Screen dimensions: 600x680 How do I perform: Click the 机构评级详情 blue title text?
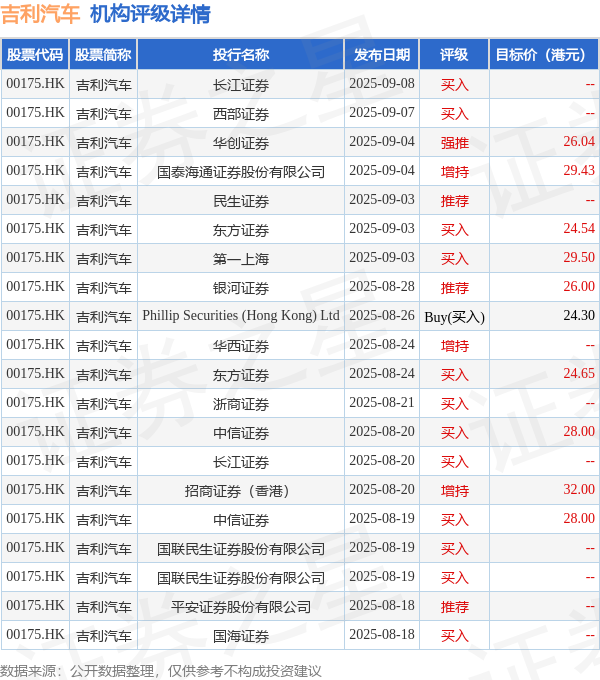(150, 14)
